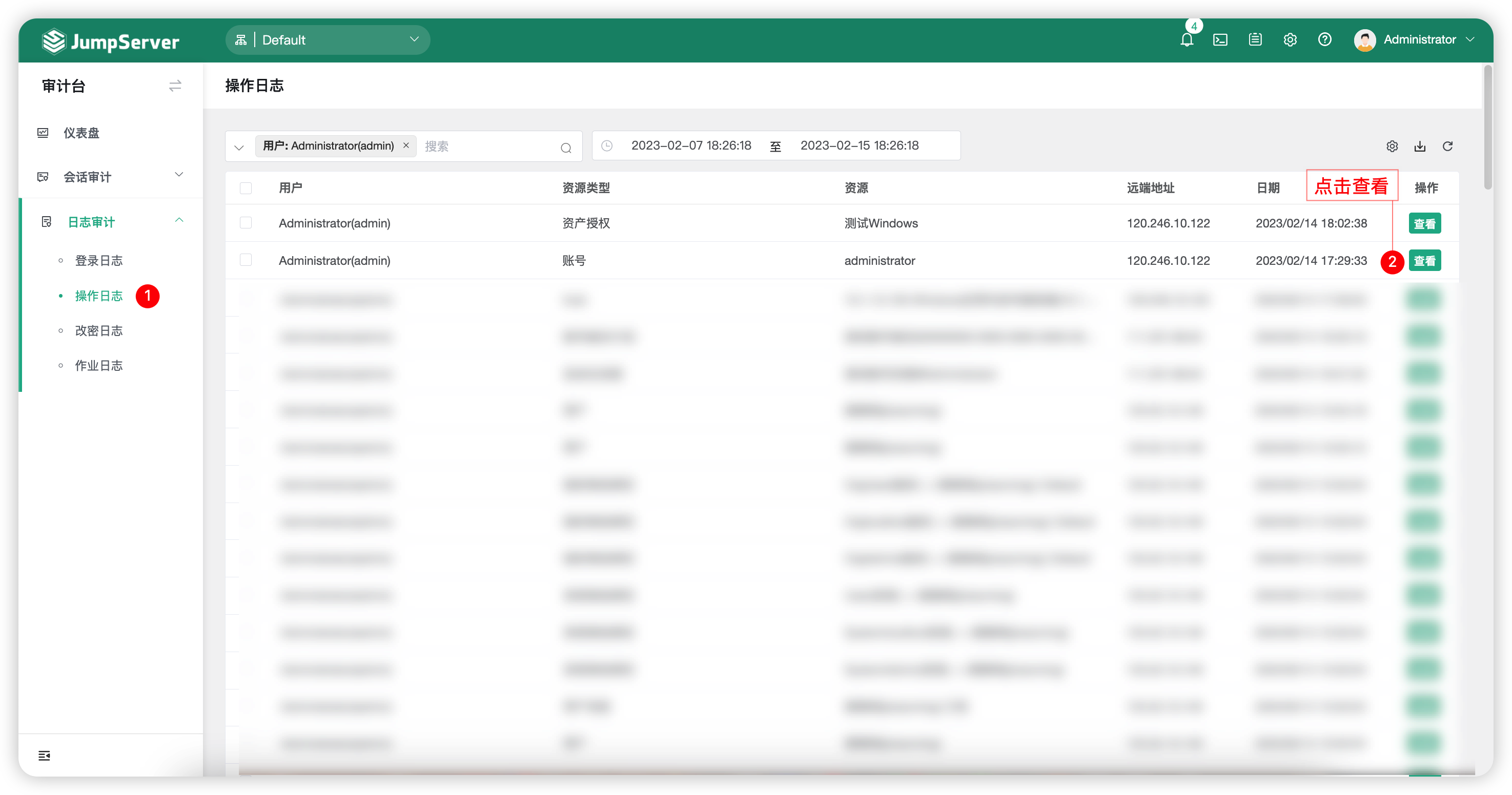Viewport: 1512px width, 795px height.
Task: Open 改密日志 in sidebar
Action: (98, 331)
